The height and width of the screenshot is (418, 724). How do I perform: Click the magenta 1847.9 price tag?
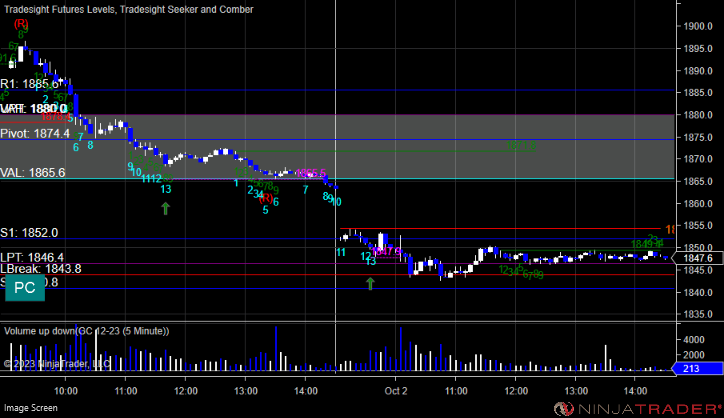pyautogui.click(x=387, y=251)
